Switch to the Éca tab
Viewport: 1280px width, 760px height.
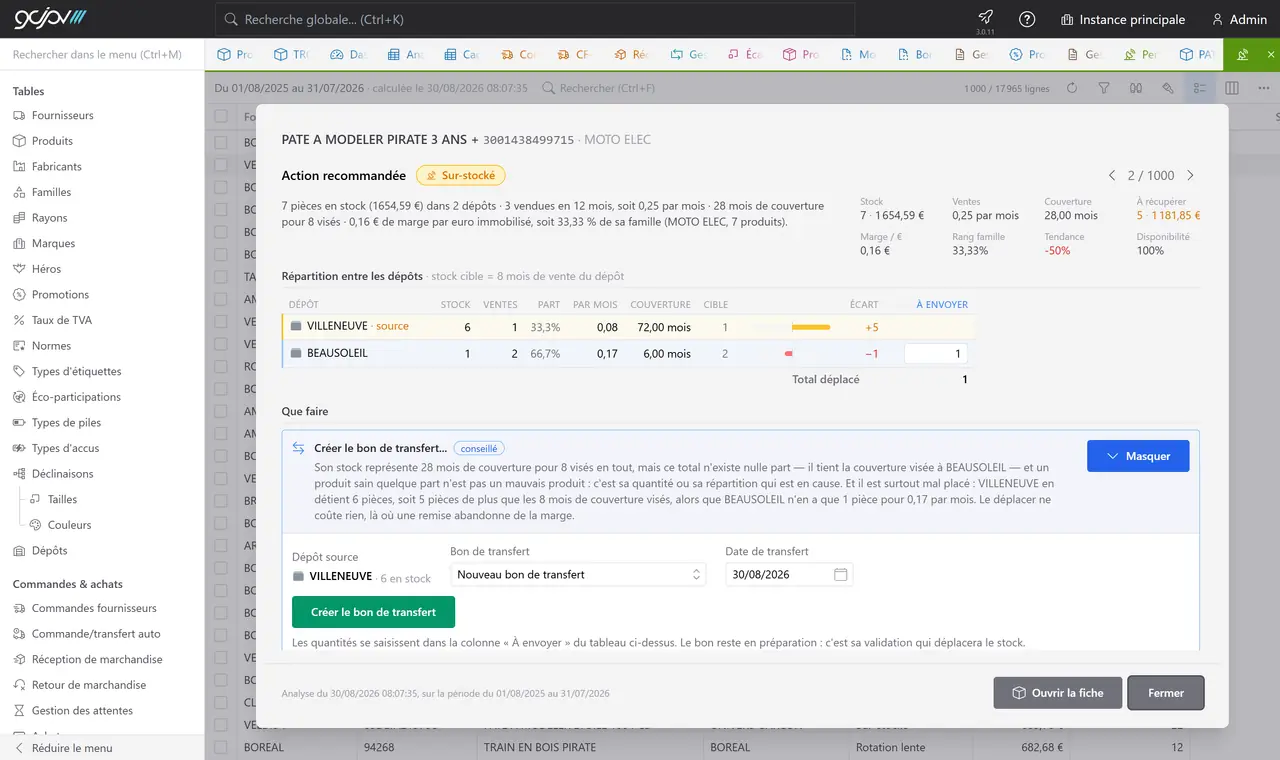click(745, 54)
